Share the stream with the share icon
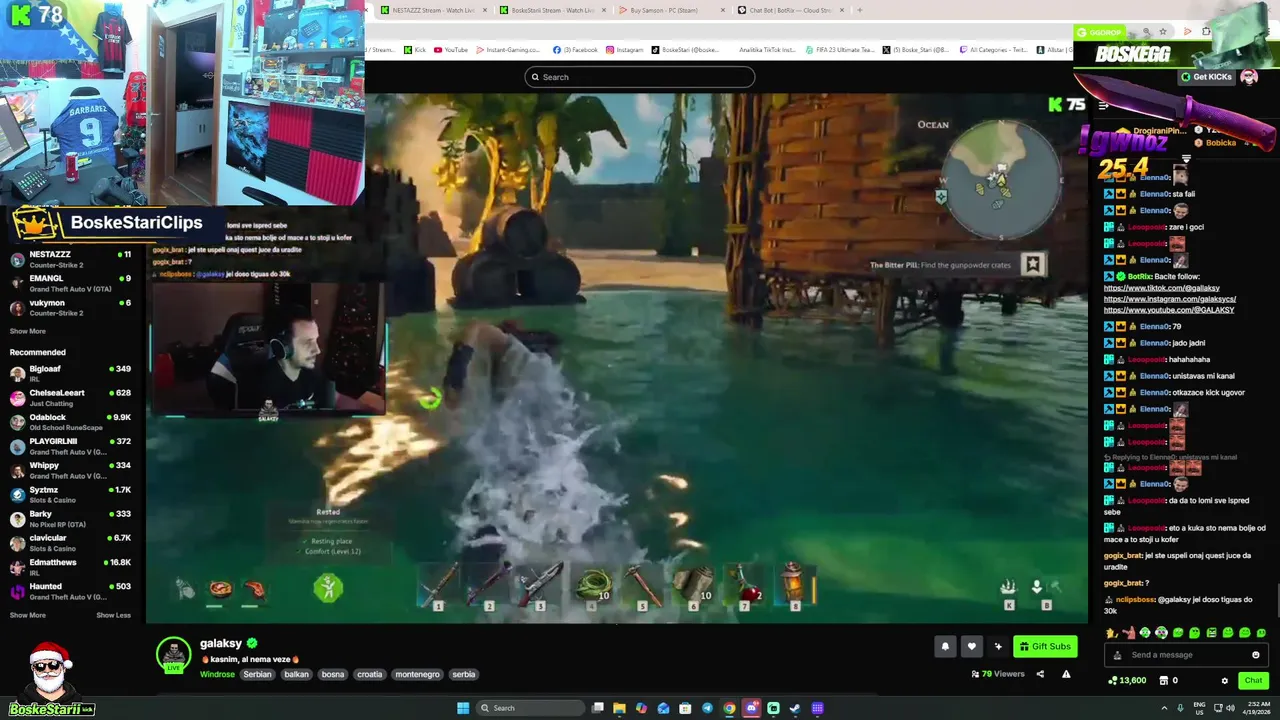The height and width of the screenshot is (720, 1280). point(1040,674)
